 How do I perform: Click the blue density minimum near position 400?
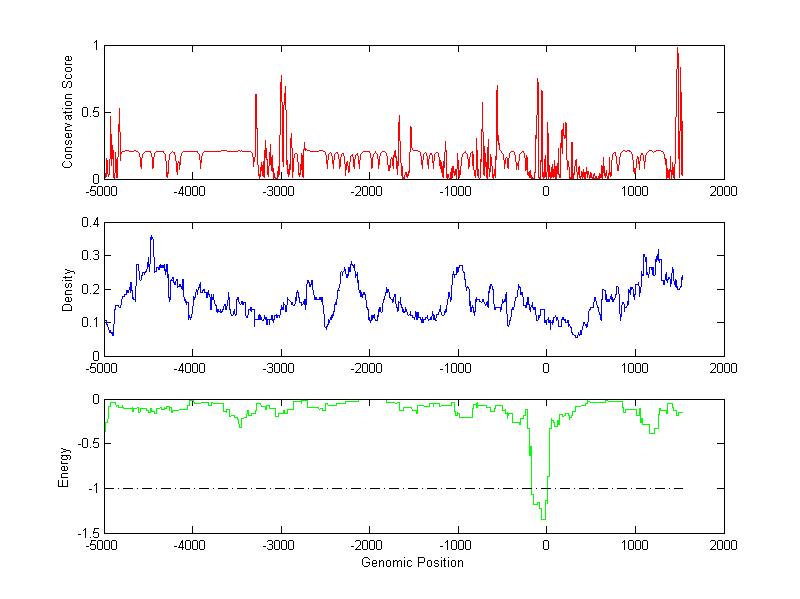pyautogui.click(x=577, y=336)
